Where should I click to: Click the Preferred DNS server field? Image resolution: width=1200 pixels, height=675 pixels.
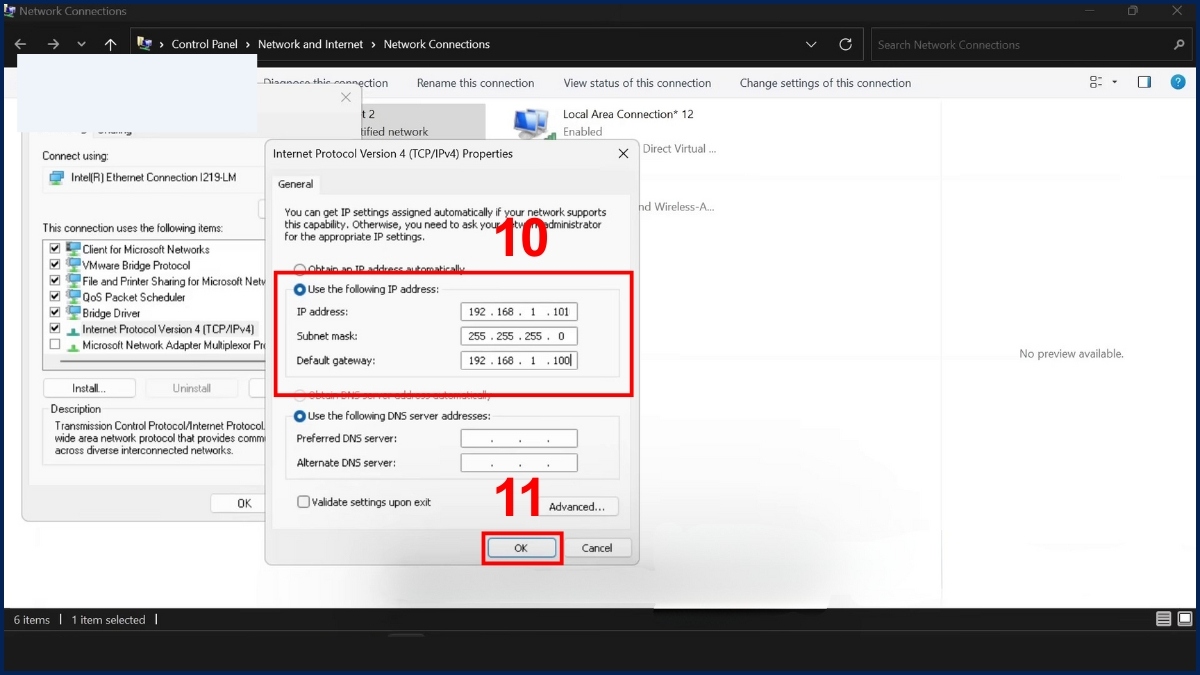click(519, 439)
